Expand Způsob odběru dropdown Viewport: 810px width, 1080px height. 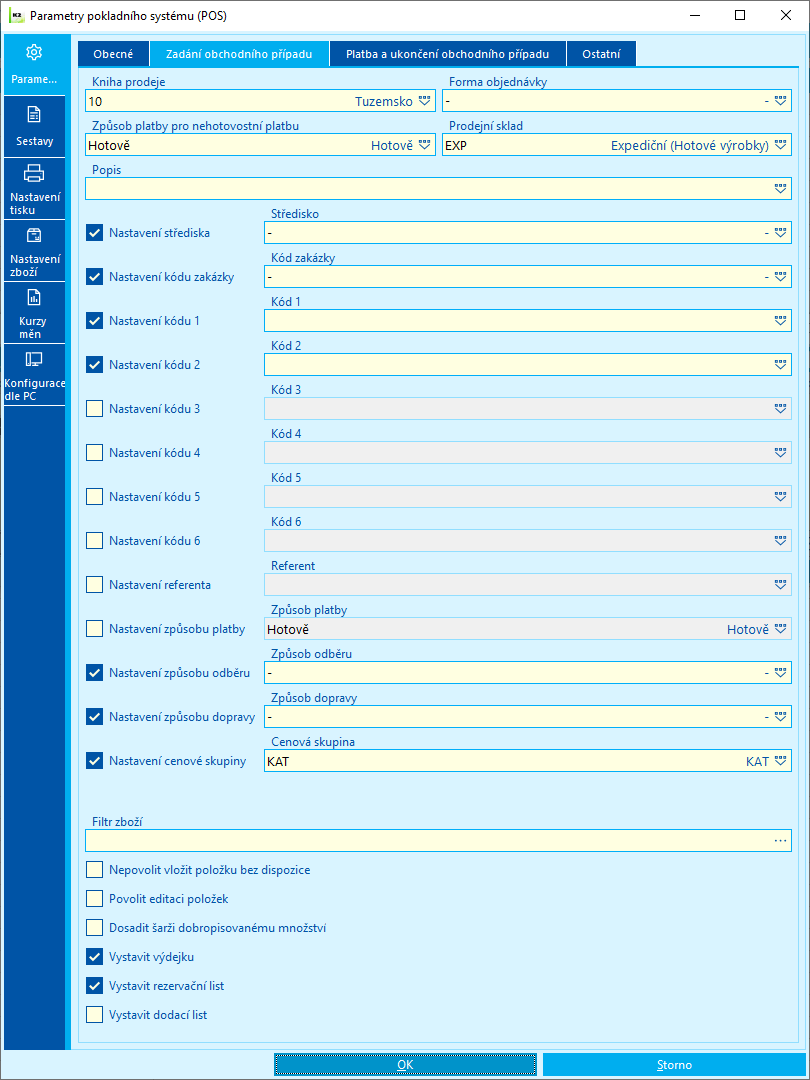click(x=780, y=673)
